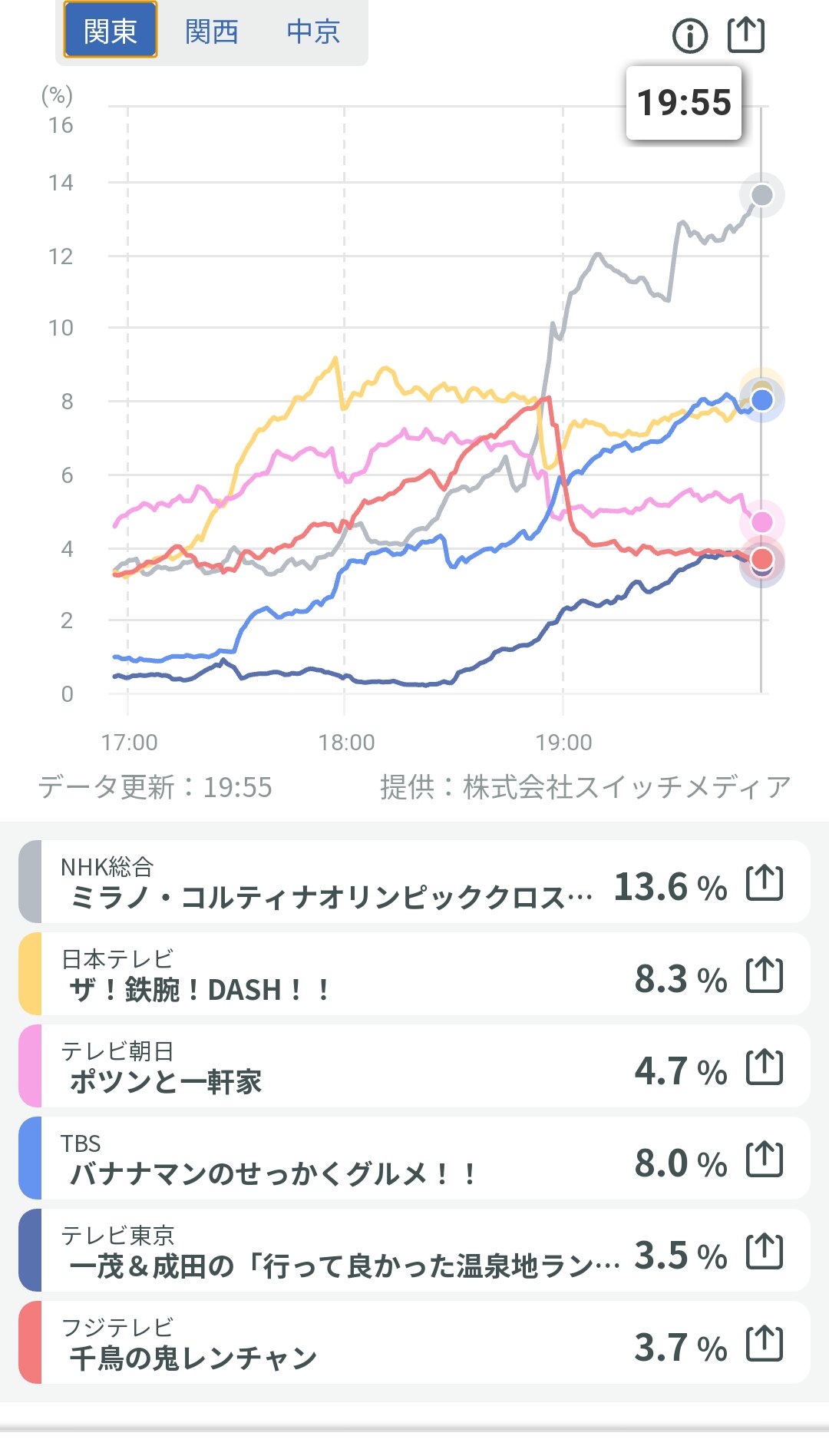Share the テレビ東京 rating row
The height and width of the screenshot is (1456, 829).
pos(765,1252)
